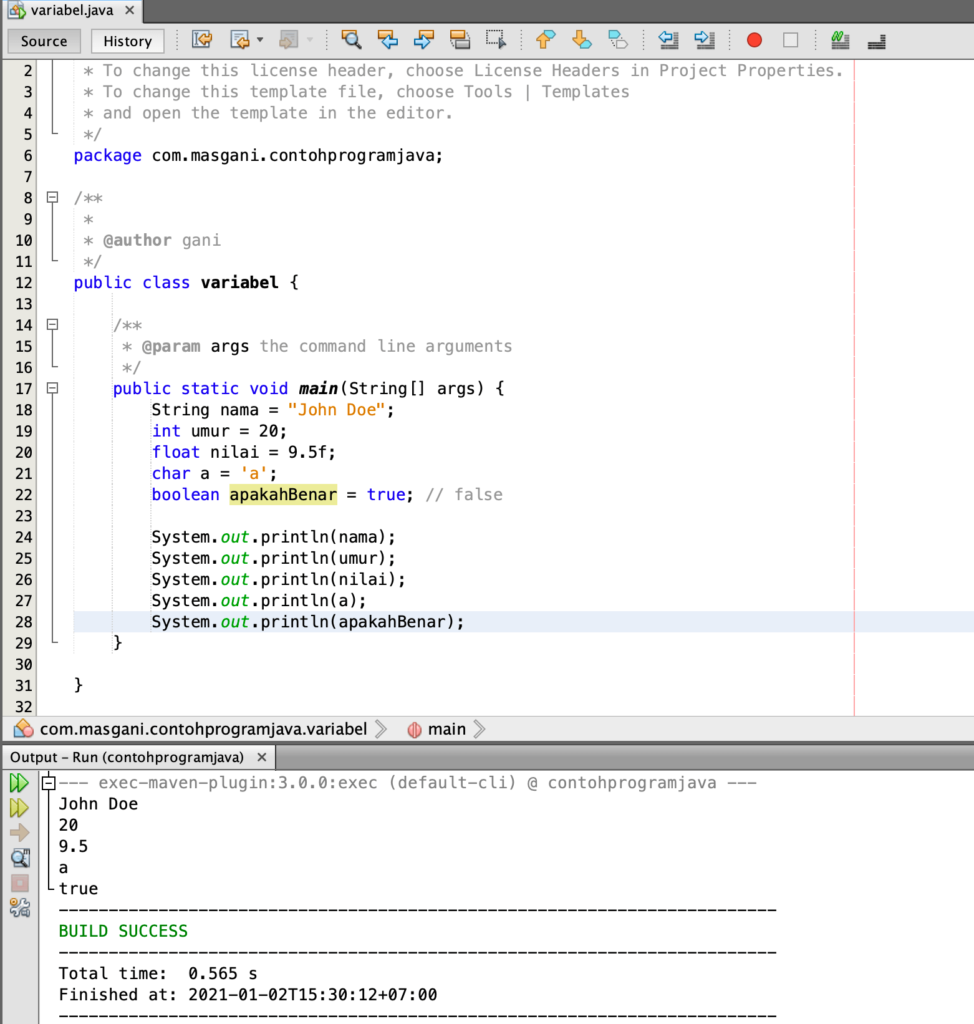
Task: Click the Find Selection magnifier icon
Action: click(351, 40)
